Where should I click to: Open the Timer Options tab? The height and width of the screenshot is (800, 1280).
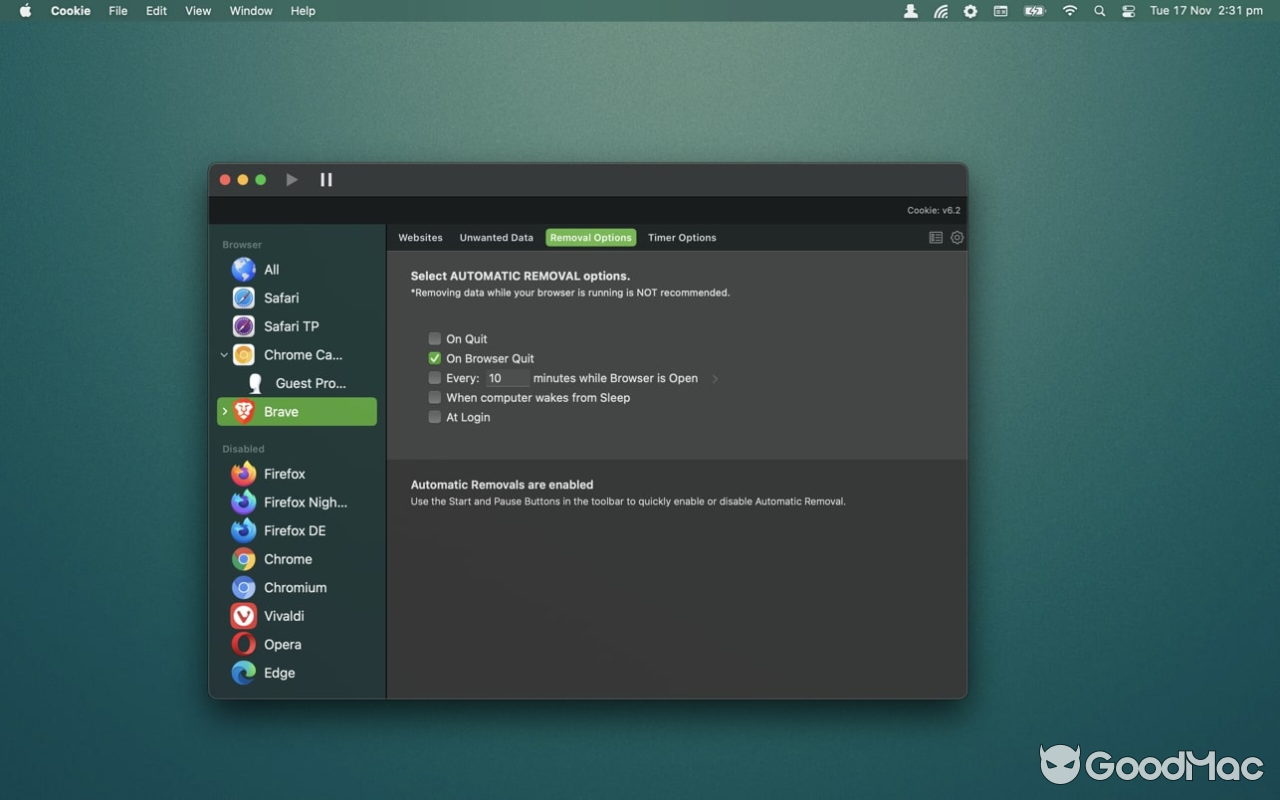[x=682, y=238]
